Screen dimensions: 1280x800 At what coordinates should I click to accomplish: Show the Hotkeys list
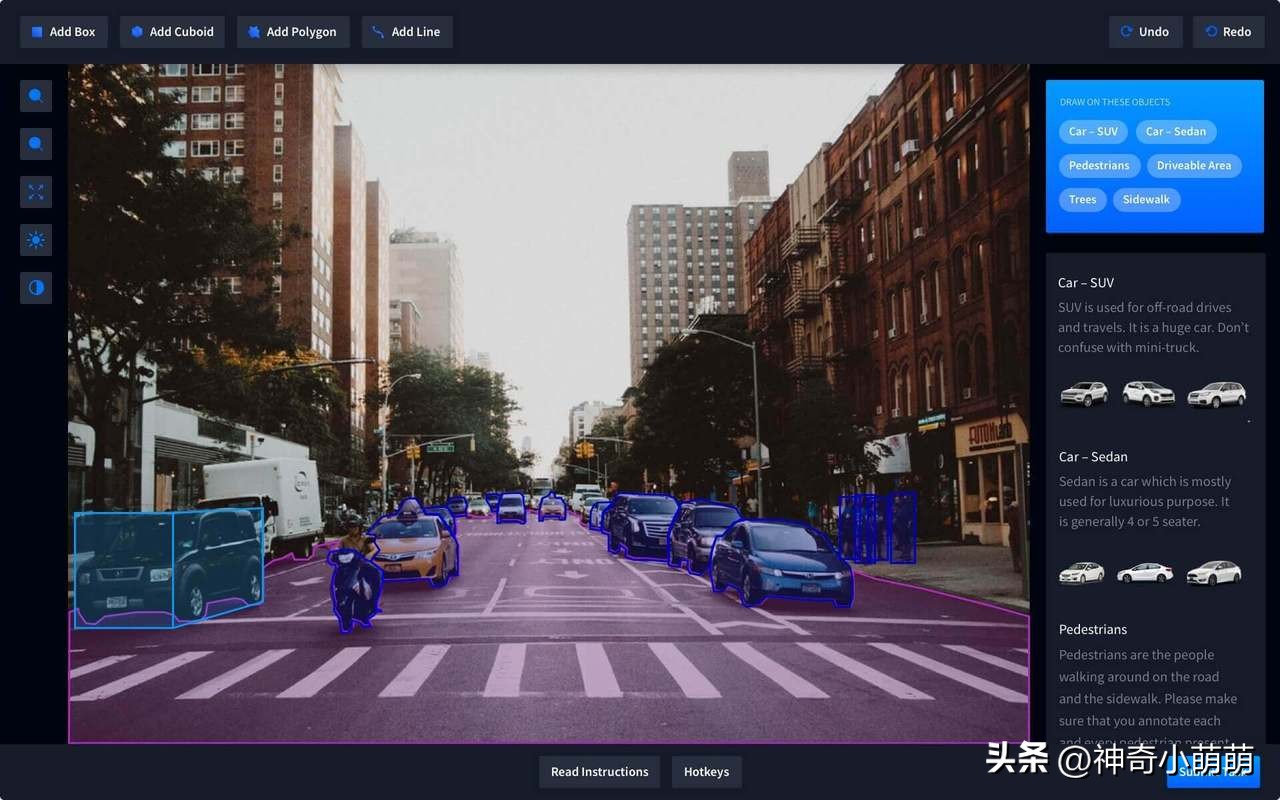pyautogui.click(x=706, y=772)
